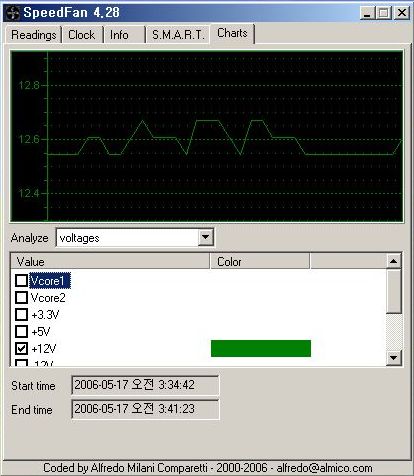Minimize the SpeedFan window
Viewport: 414px width, 476px height.
367,13
